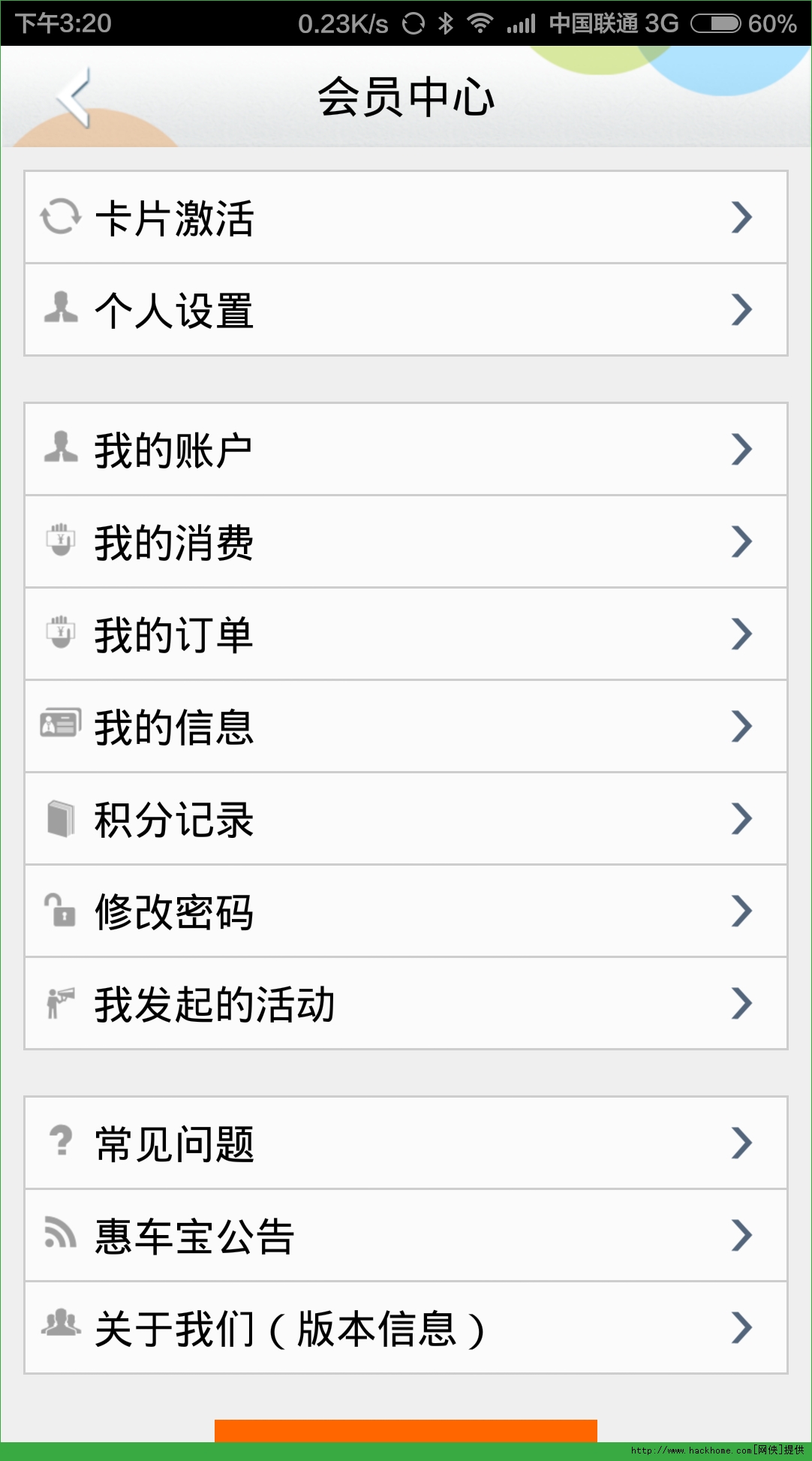Tap the person icon beside 个人设置
The height and width of the screenshot is (1461, 812).
click(x=60, y=309)
